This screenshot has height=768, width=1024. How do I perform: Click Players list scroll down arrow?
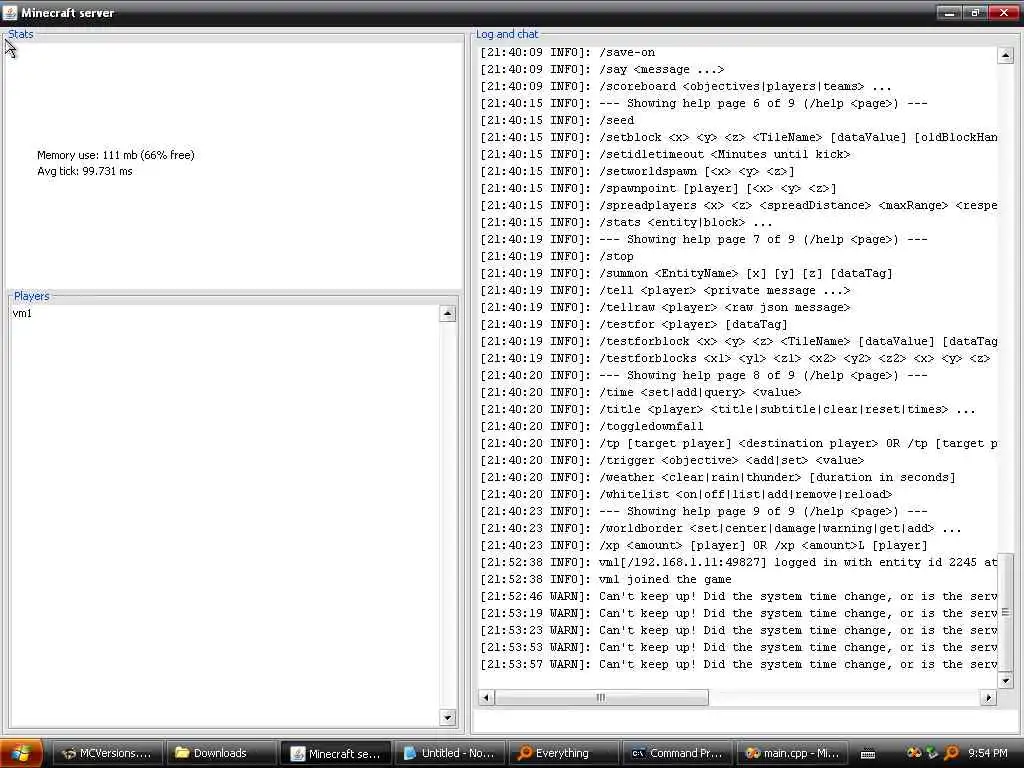(447, 718)
